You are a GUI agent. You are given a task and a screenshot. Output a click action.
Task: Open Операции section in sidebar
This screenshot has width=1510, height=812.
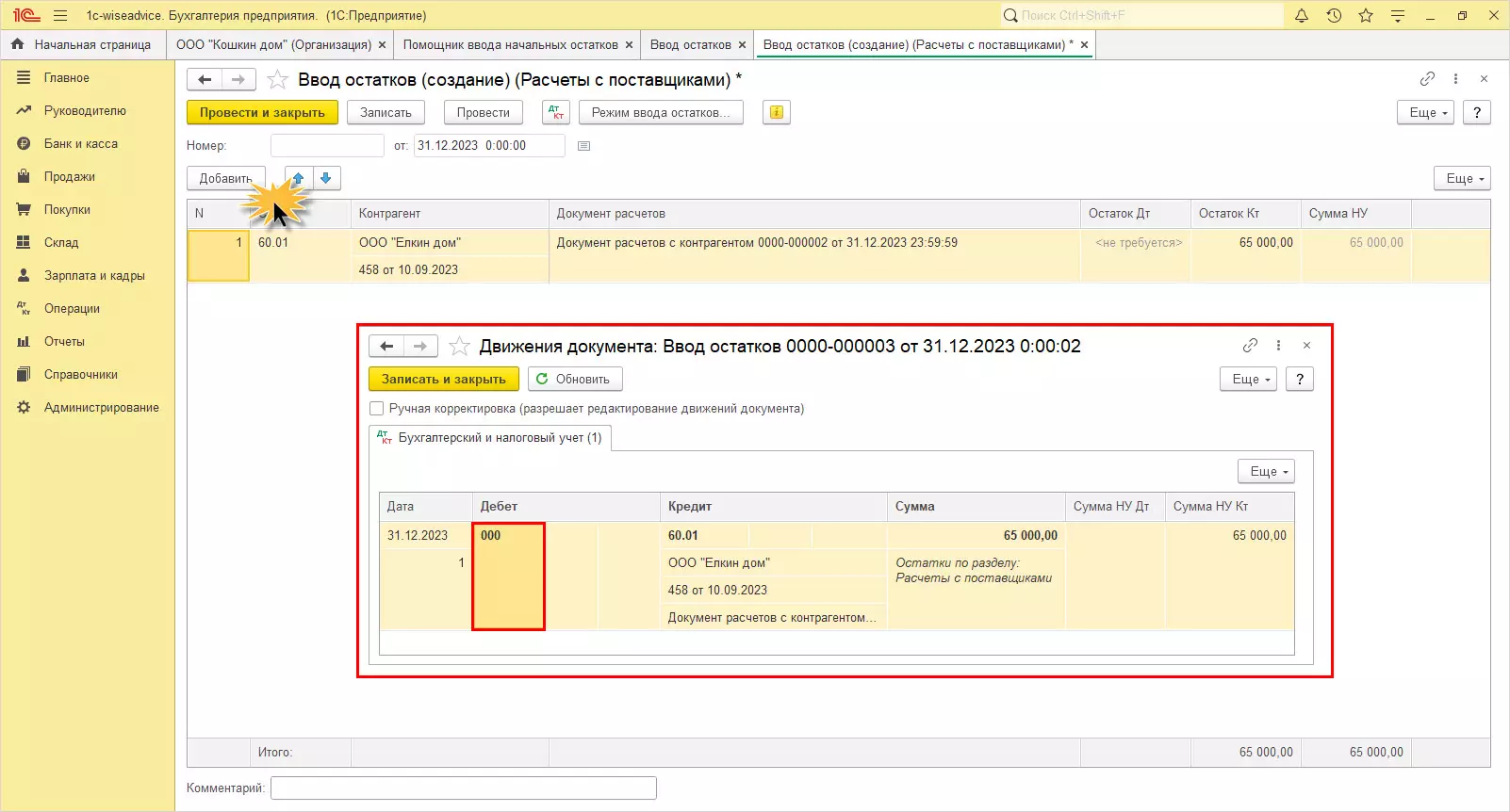tap(72, 309)
